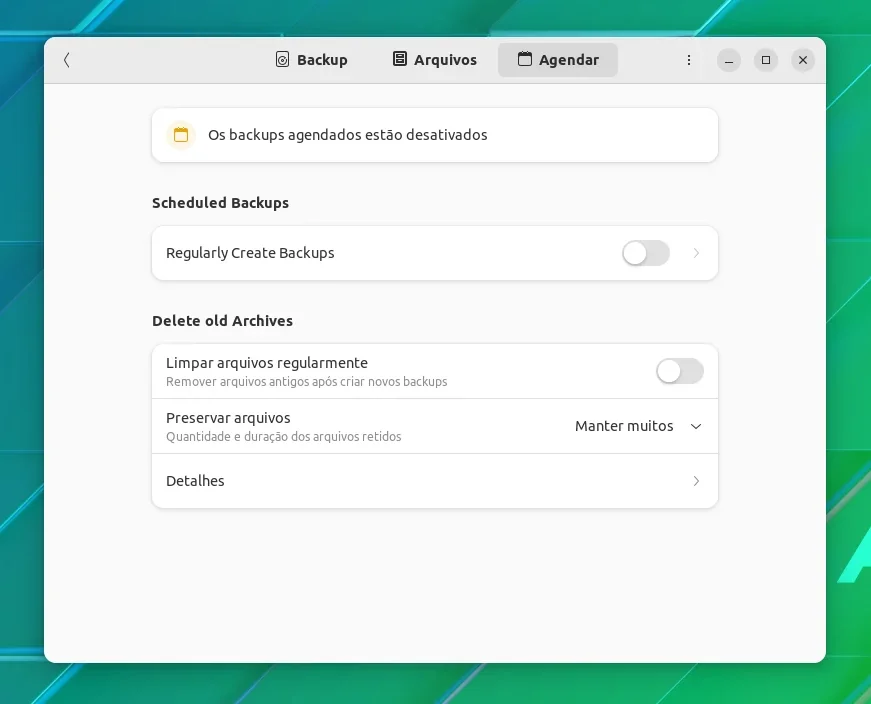Viewport: 871px width, 704px height.
Task: Click the yellow calendar status icon
Action: tap(181, 135)
